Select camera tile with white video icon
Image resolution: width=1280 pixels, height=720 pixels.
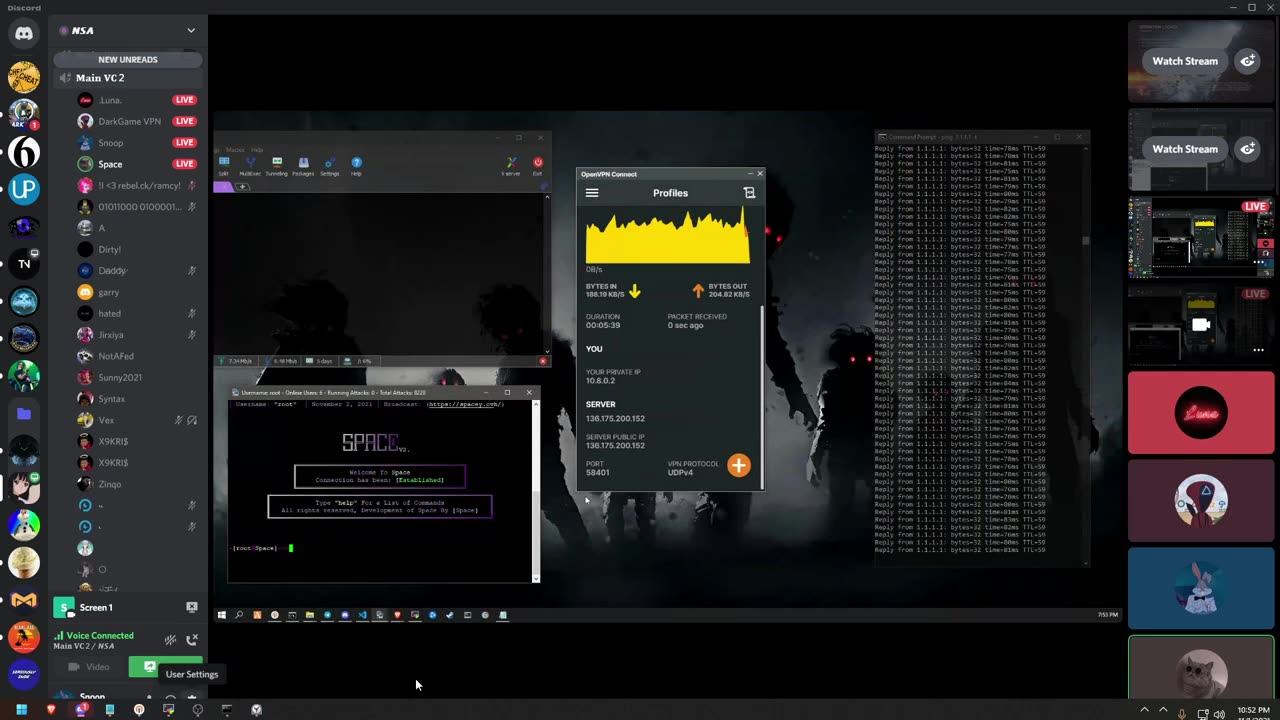tap(1201, 325)
